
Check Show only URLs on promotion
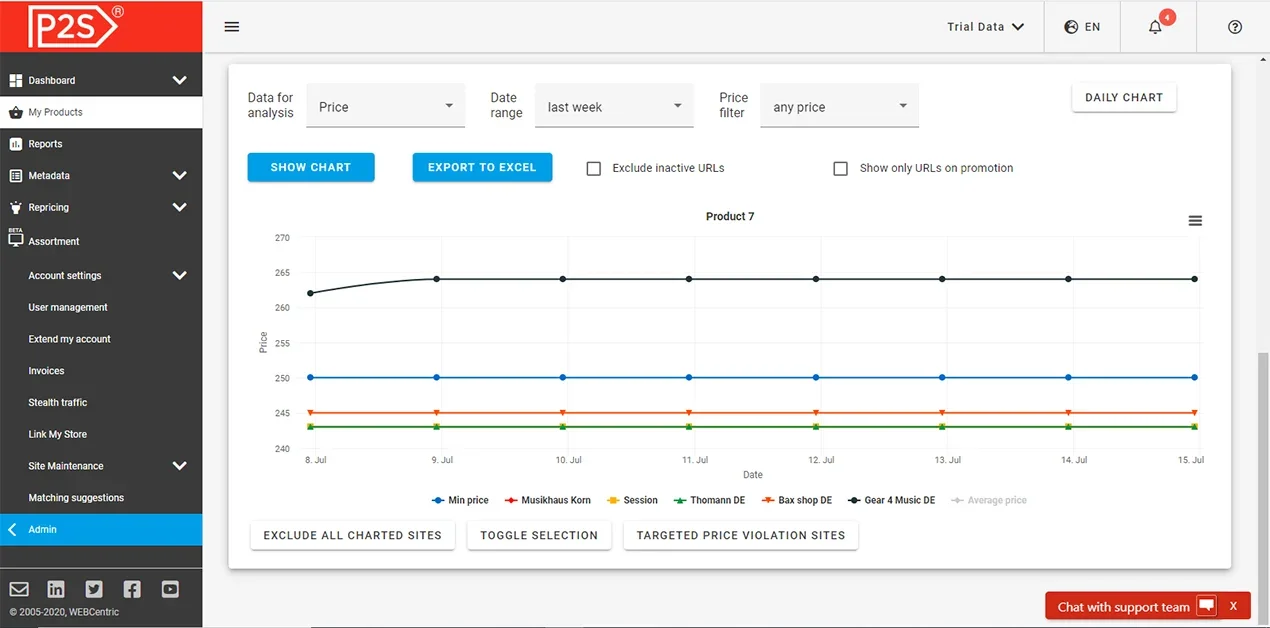(841, 168)
